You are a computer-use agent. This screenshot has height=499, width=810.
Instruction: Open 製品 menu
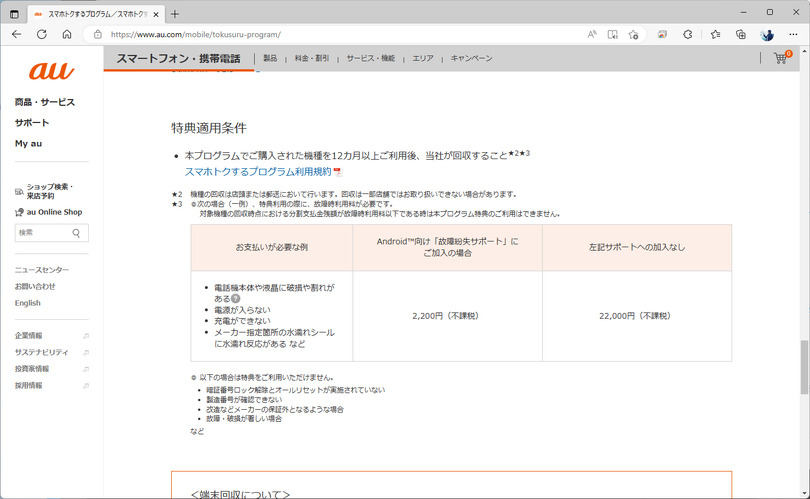[270, 58]
